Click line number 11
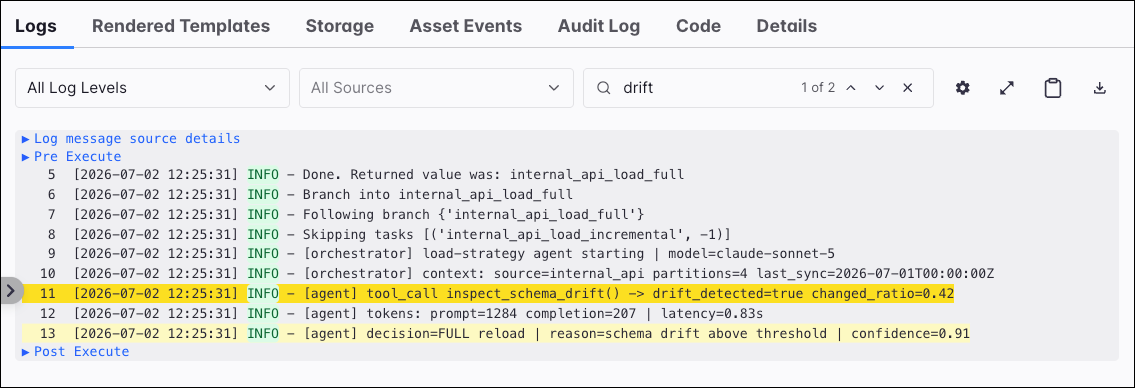 tap(48, 293)
